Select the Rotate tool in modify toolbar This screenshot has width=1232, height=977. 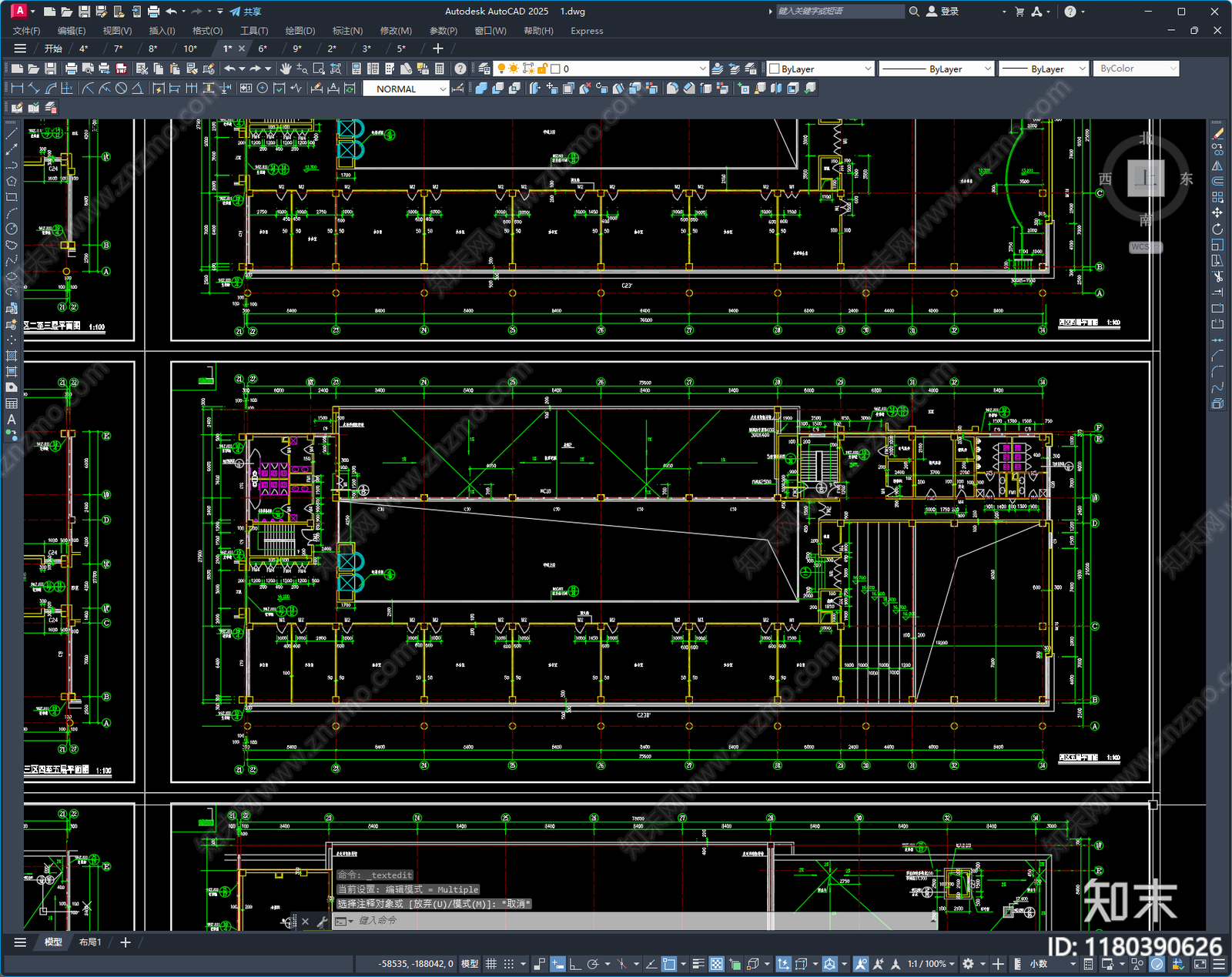1217,229
